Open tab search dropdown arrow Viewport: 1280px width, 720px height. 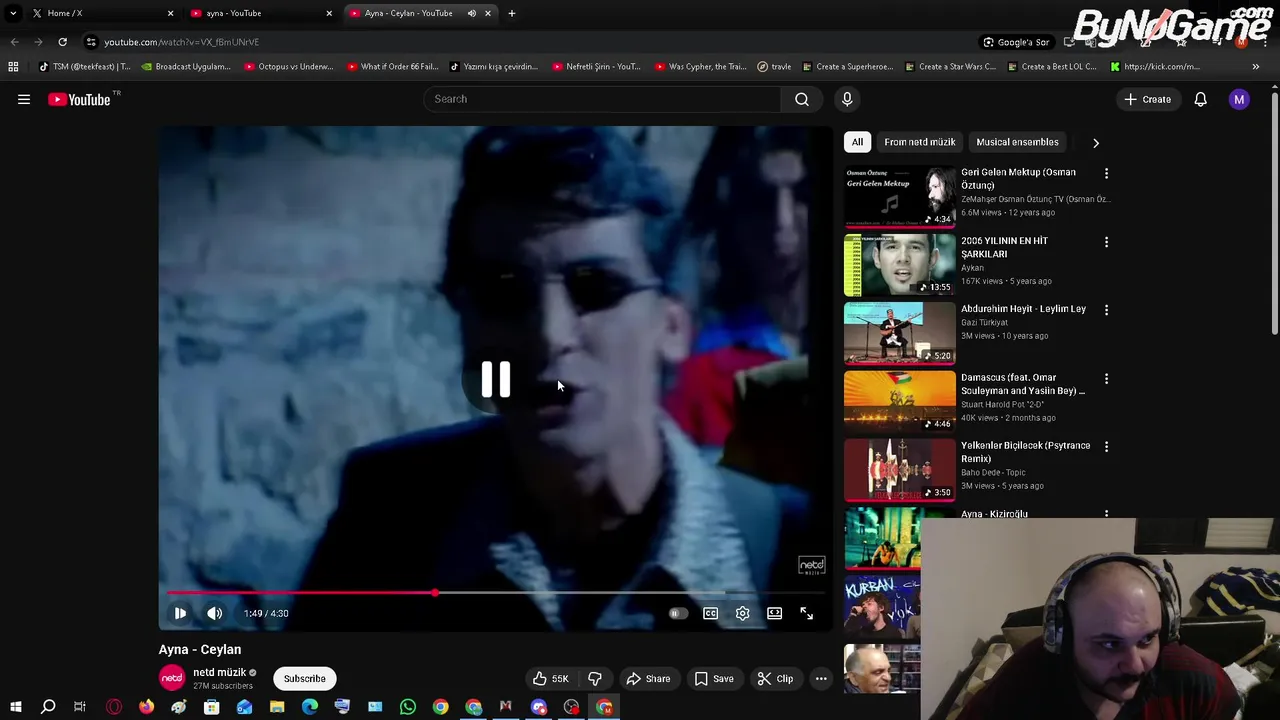(13, 13)
